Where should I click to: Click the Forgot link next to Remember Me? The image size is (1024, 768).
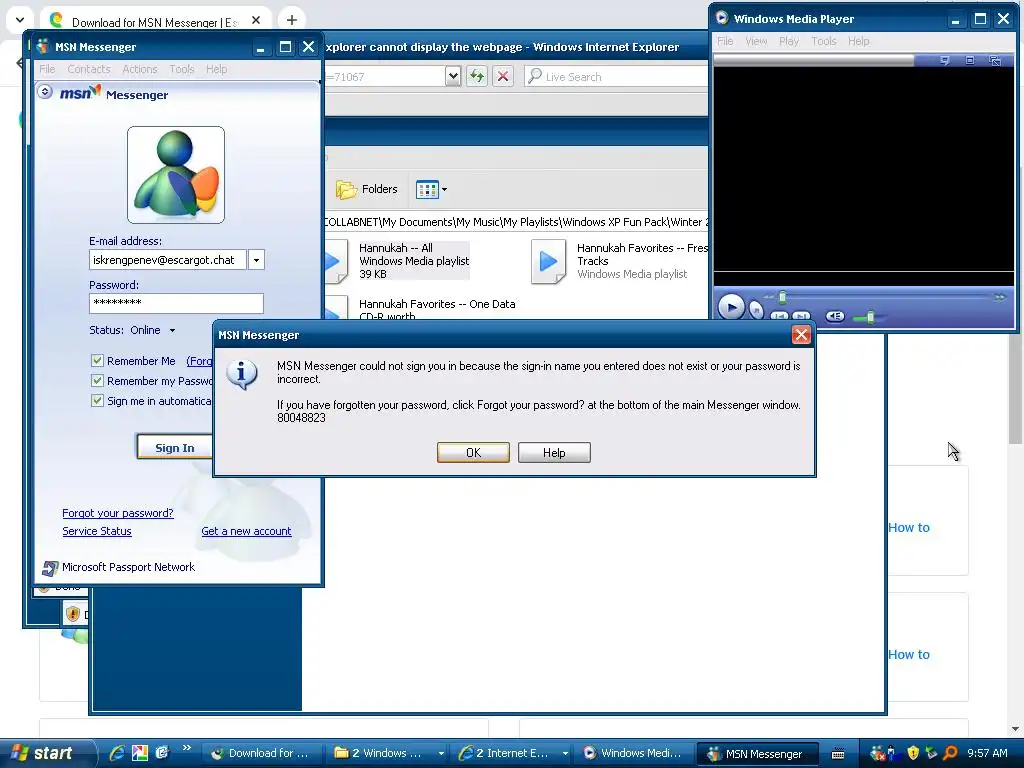pos(199,361)
